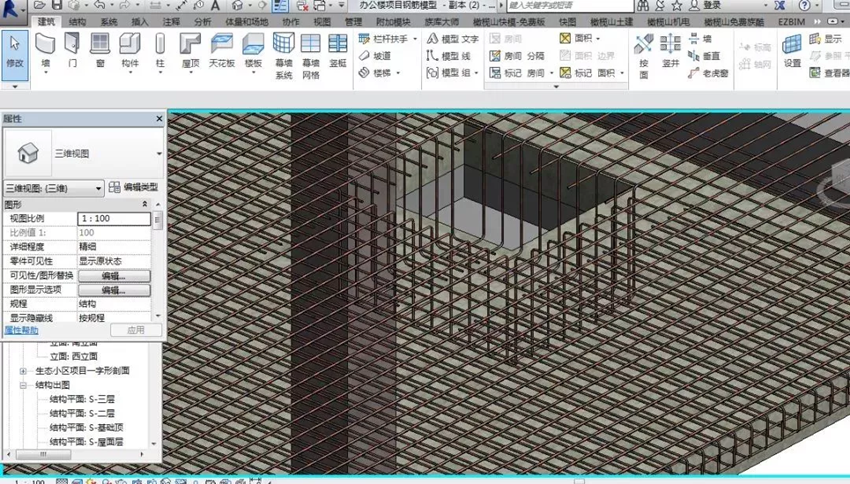850x484 pixels.
Task: Switch to the 结构 ribbon tab
Action: click(77, 21)
